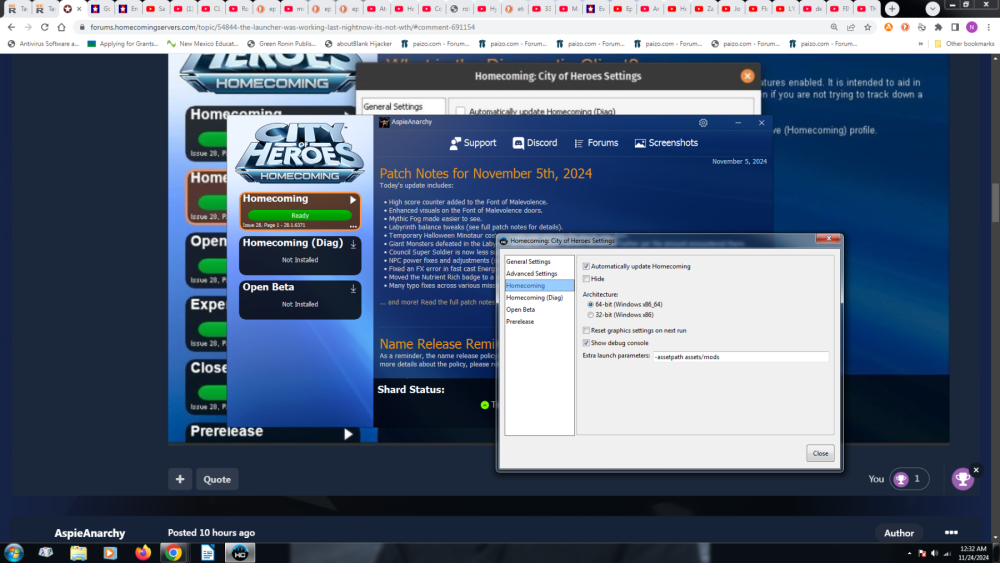Open the browser home page icon
The height and width of the screenshot is (563, 1000).
(x=61, y=27)
